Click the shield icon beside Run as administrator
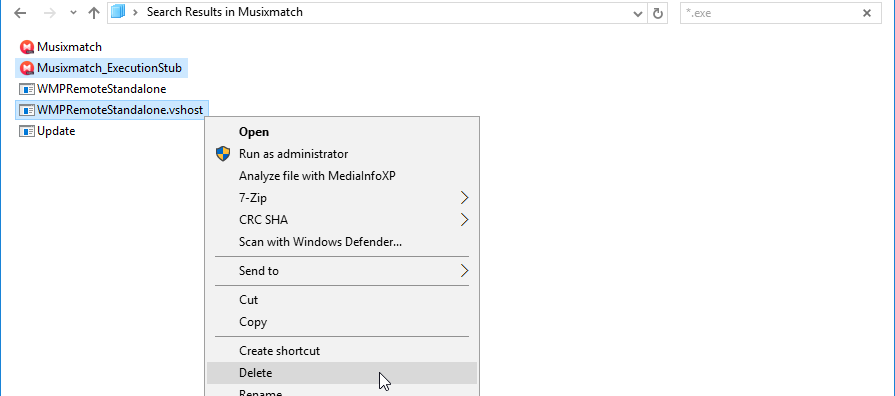 pyautogui.click(x=223, y=153)
